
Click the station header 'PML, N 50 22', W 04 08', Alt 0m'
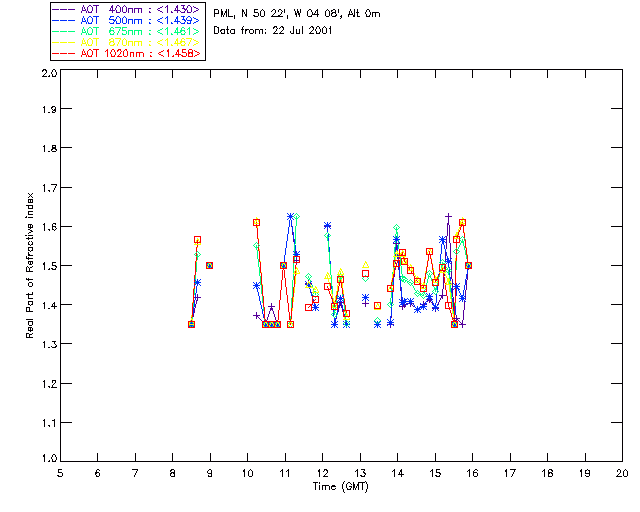pos(297,13)
